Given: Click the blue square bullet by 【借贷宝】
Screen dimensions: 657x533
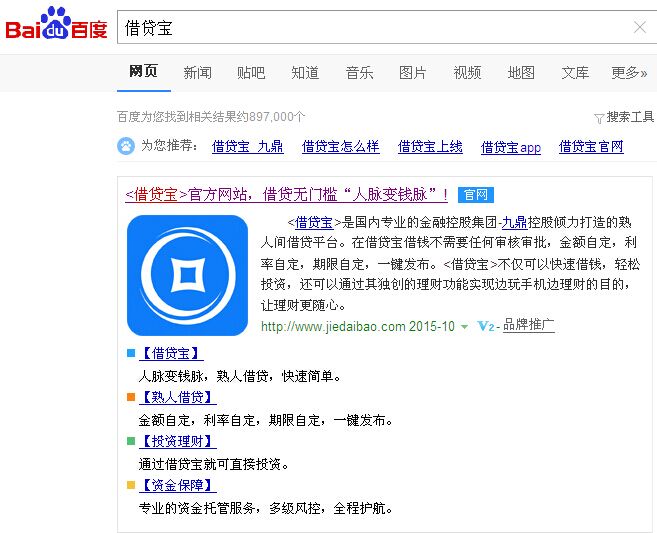Looking at the screenshot, I should pyautogui.click(x=131, y=353).
